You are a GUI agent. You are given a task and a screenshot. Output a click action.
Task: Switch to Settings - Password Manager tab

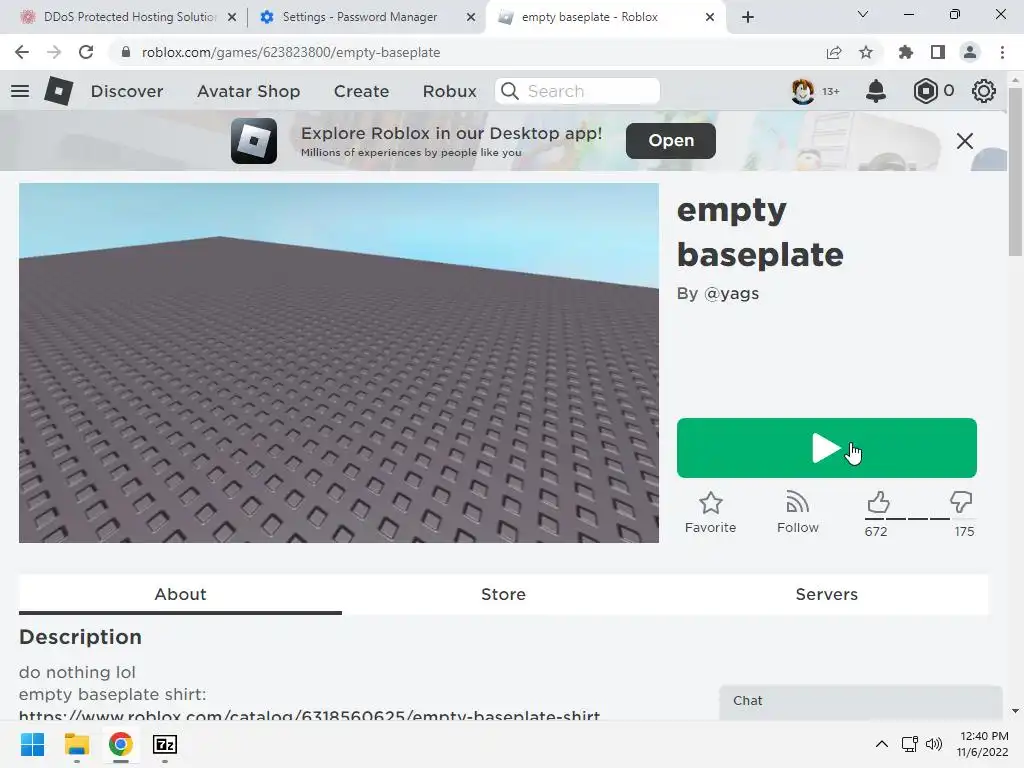point(359,17)
